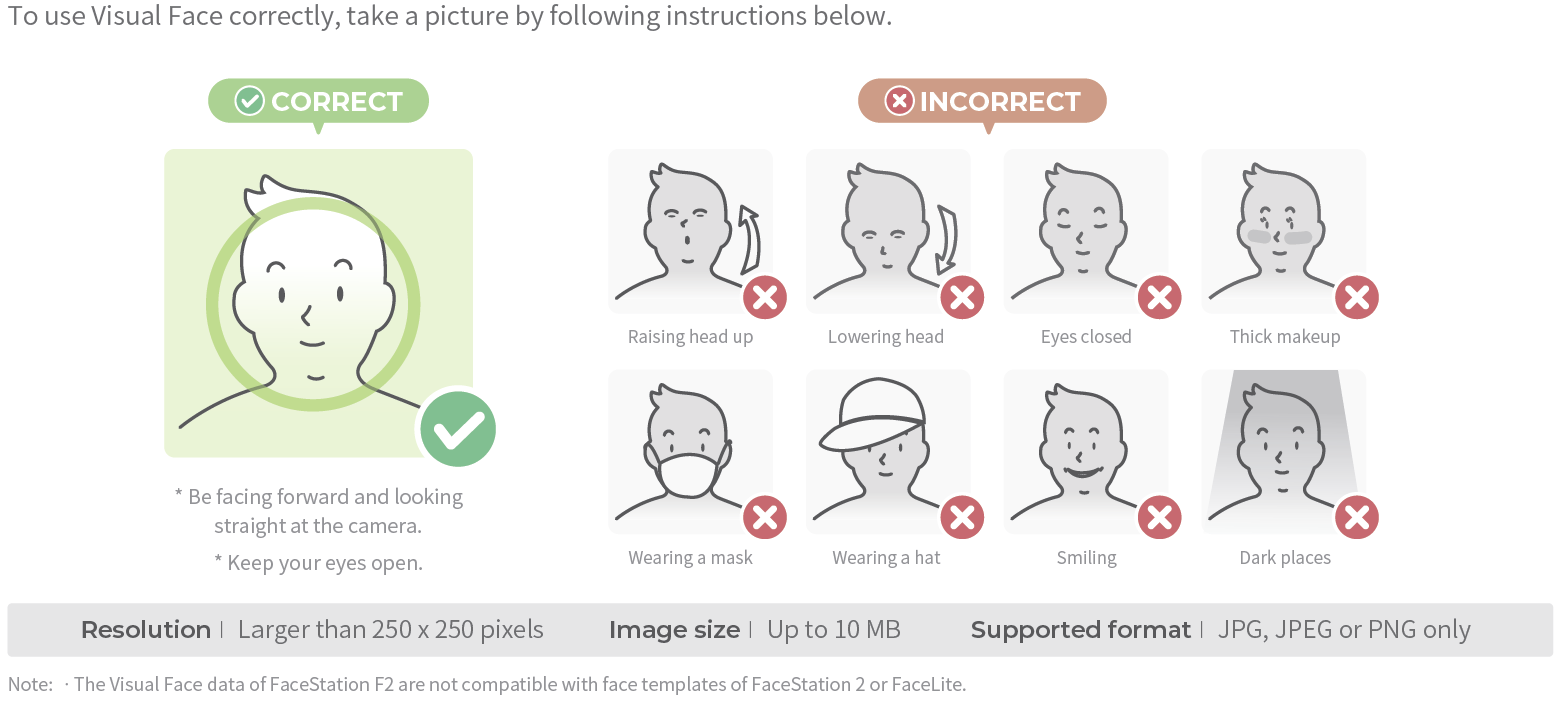
Task: Select the Thick makeup example image
Action: [x=1282, y=230]
